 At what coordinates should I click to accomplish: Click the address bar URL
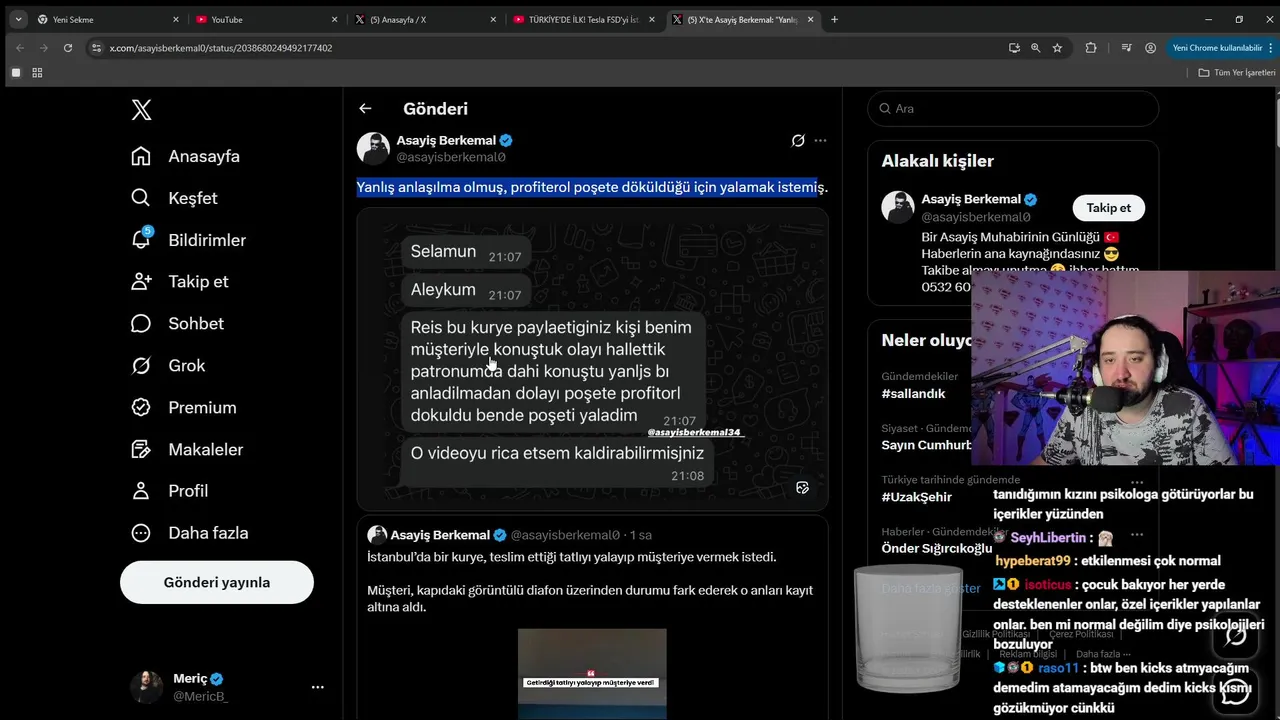220,48
